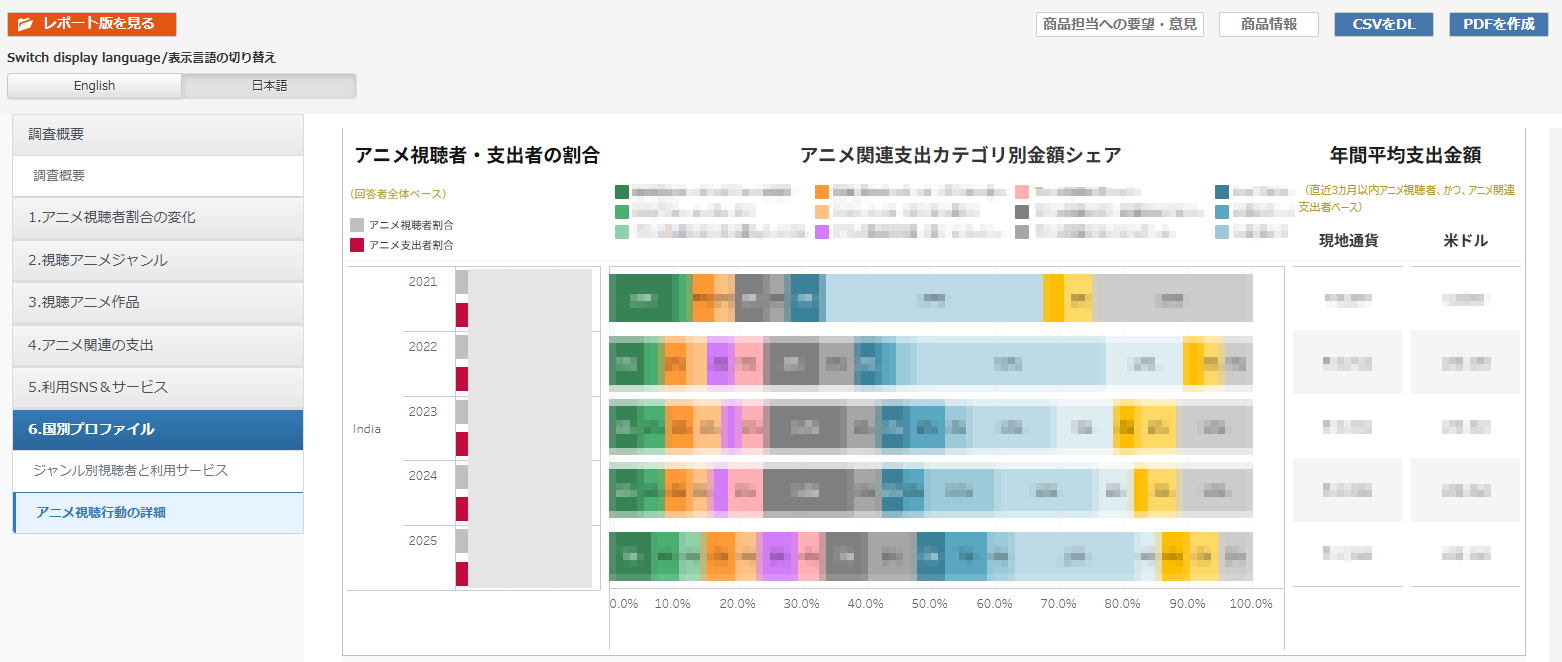Switch display language to English

point(95,86)
